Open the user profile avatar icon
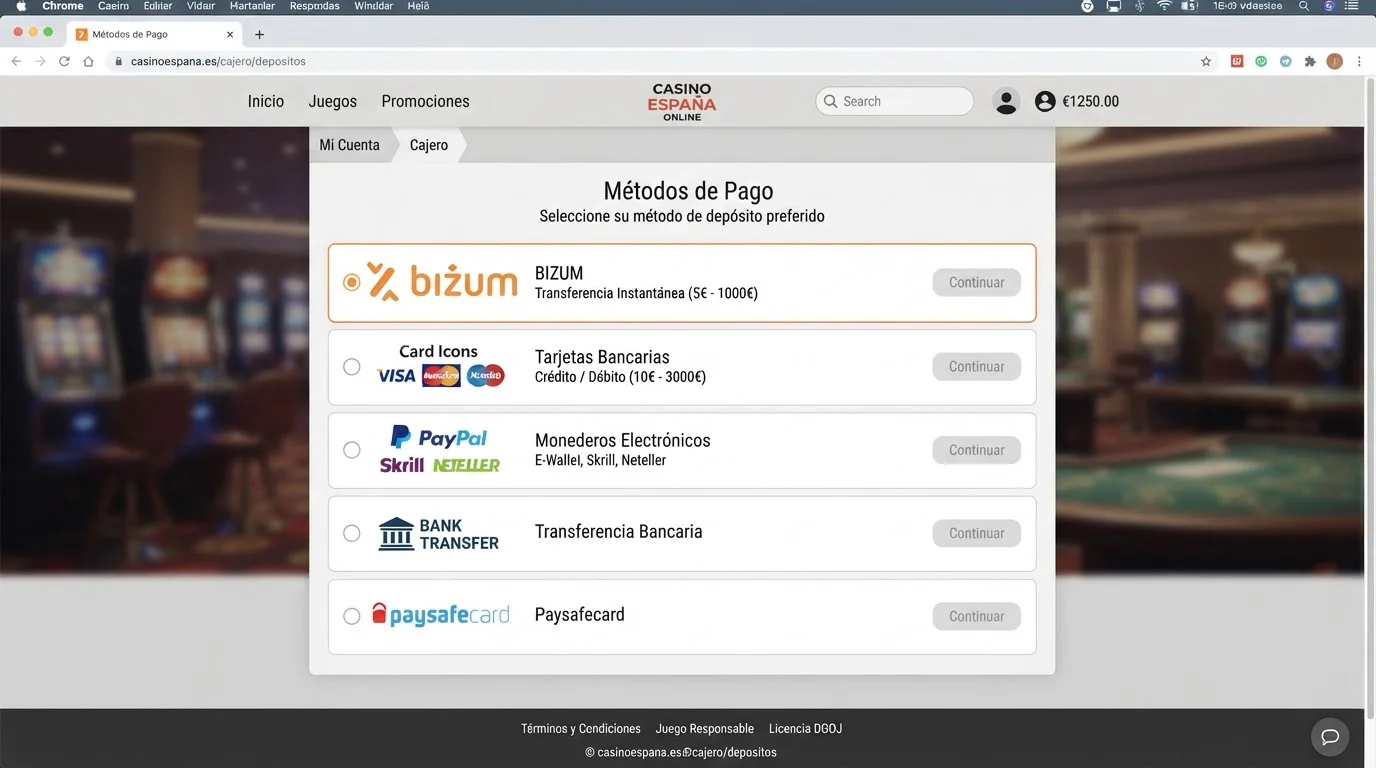The width and height of the screenshot is (1376, 768). [1006, 101]
